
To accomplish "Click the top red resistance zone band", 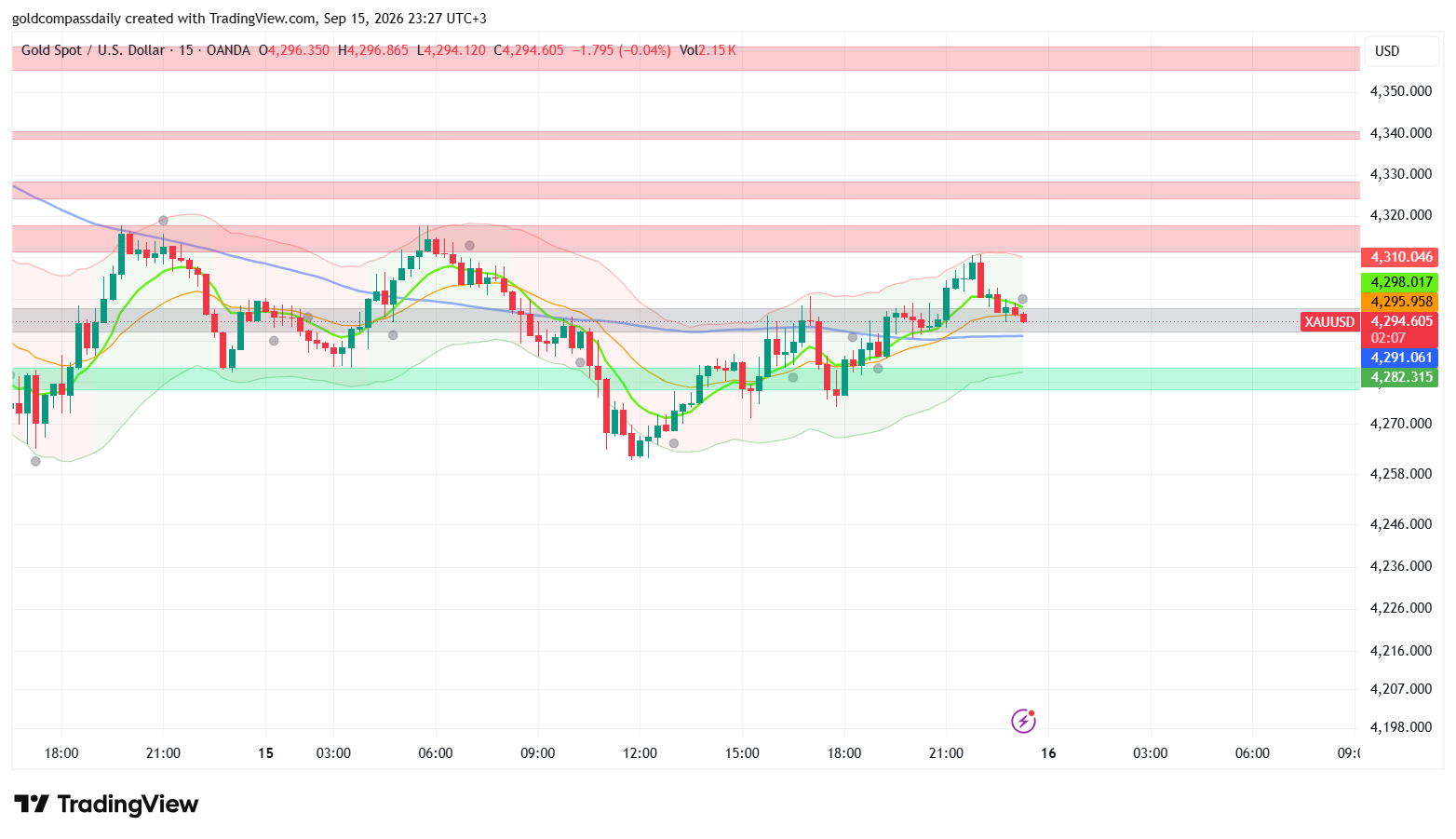I will click(686, 58).
